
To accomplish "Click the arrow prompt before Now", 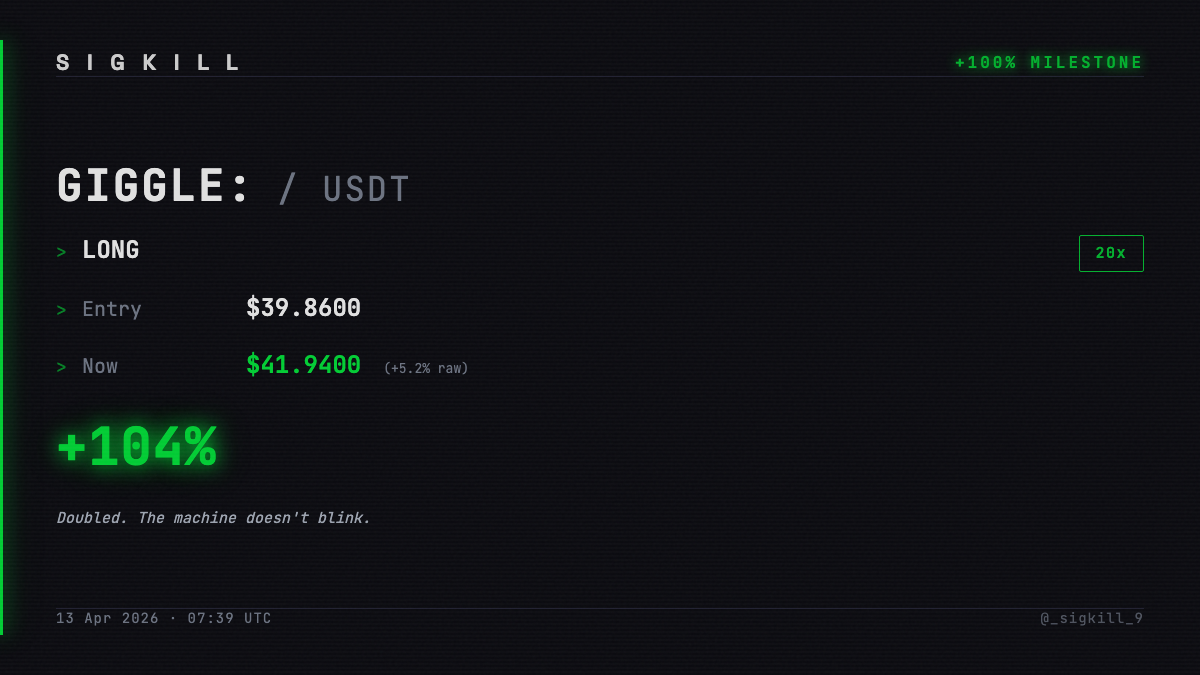I will tap(61, 367).
